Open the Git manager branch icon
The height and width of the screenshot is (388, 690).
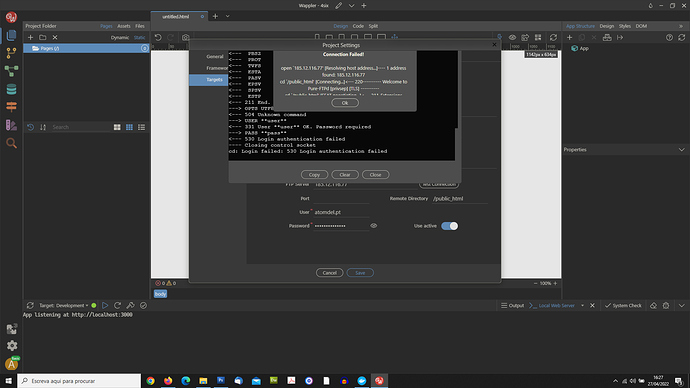point(11,53)
